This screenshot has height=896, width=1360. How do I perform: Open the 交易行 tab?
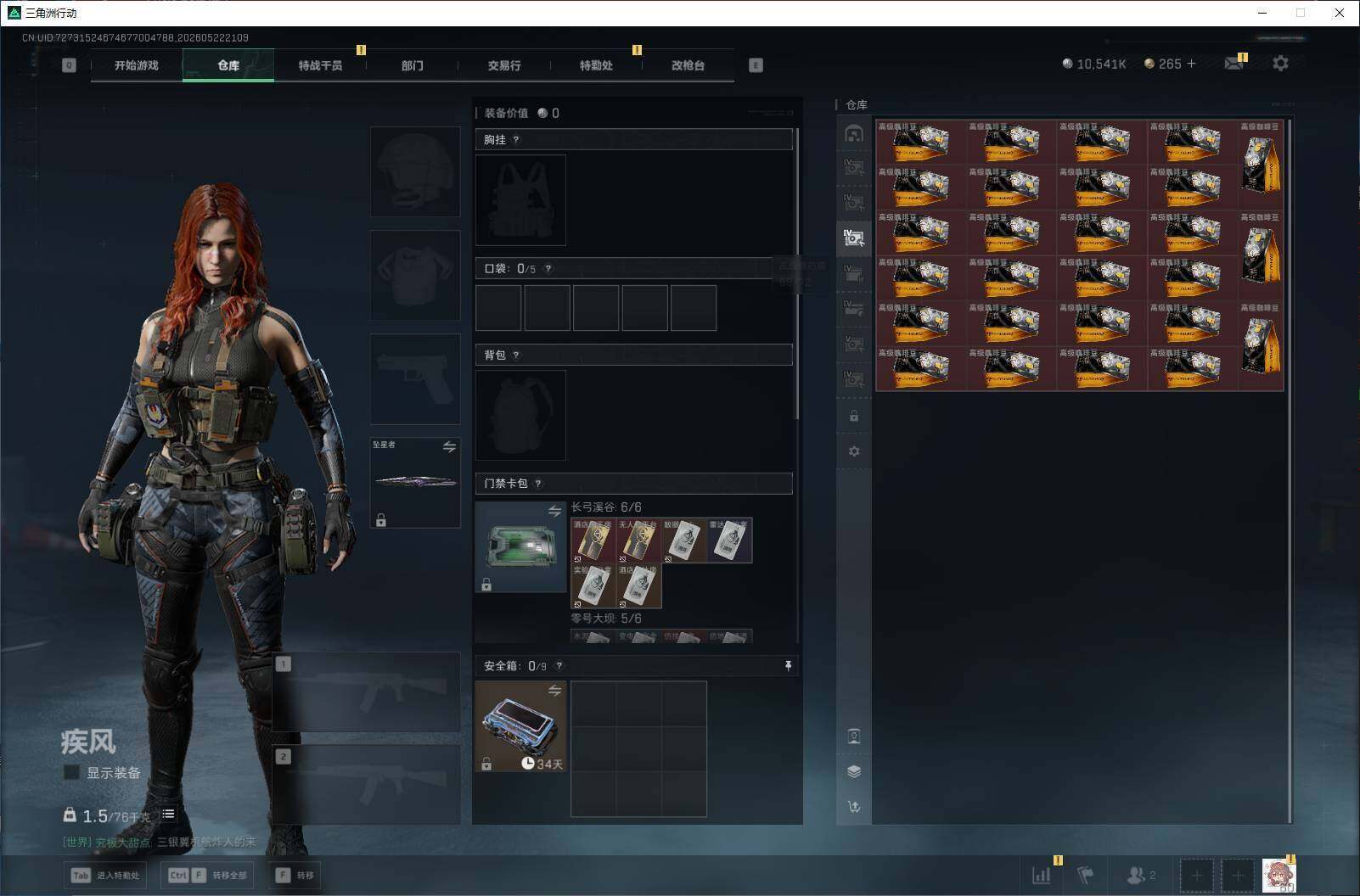coord(504,65)
